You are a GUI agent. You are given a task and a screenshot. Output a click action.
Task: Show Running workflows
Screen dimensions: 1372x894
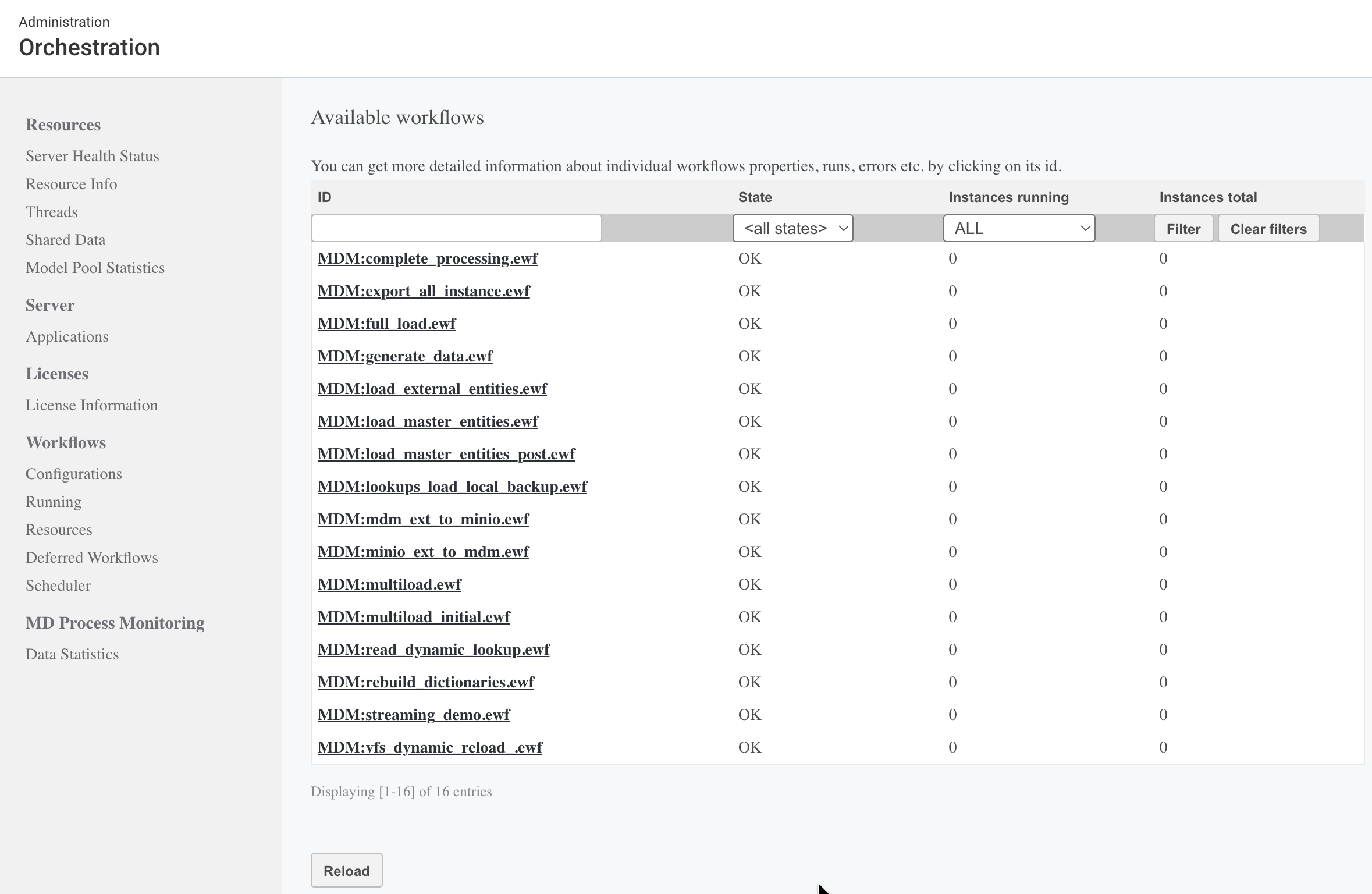click(54, 502)
